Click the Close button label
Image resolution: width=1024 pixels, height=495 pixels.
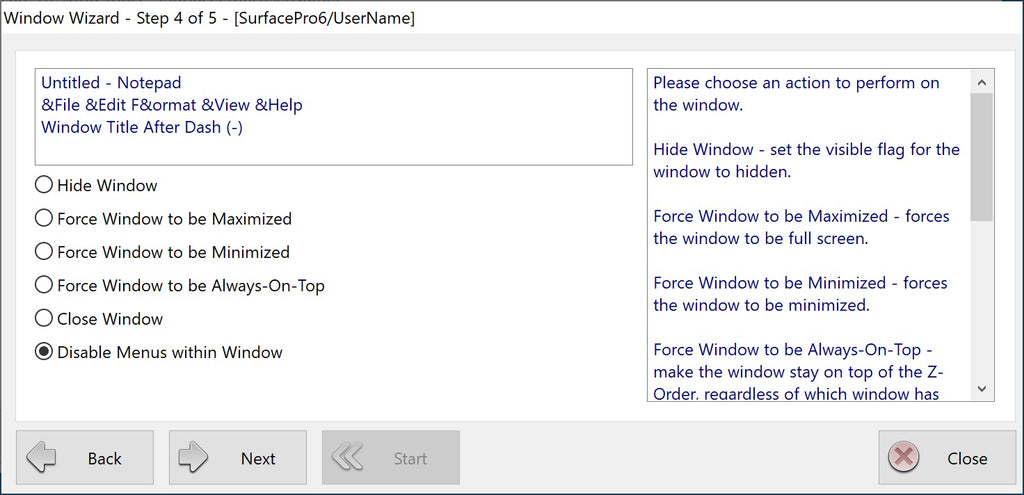pos(967,459)
